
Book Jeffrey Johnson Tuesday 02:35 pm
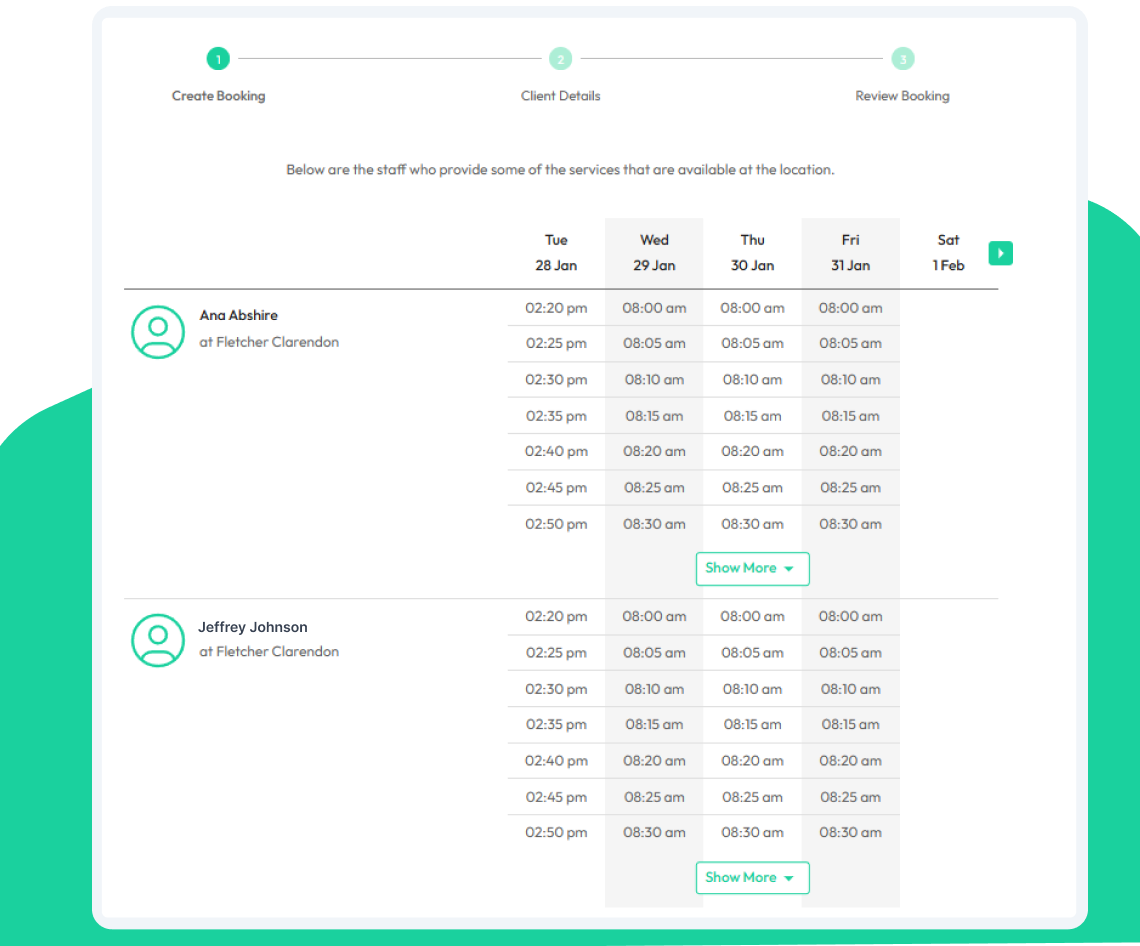[x=556, y=725]
